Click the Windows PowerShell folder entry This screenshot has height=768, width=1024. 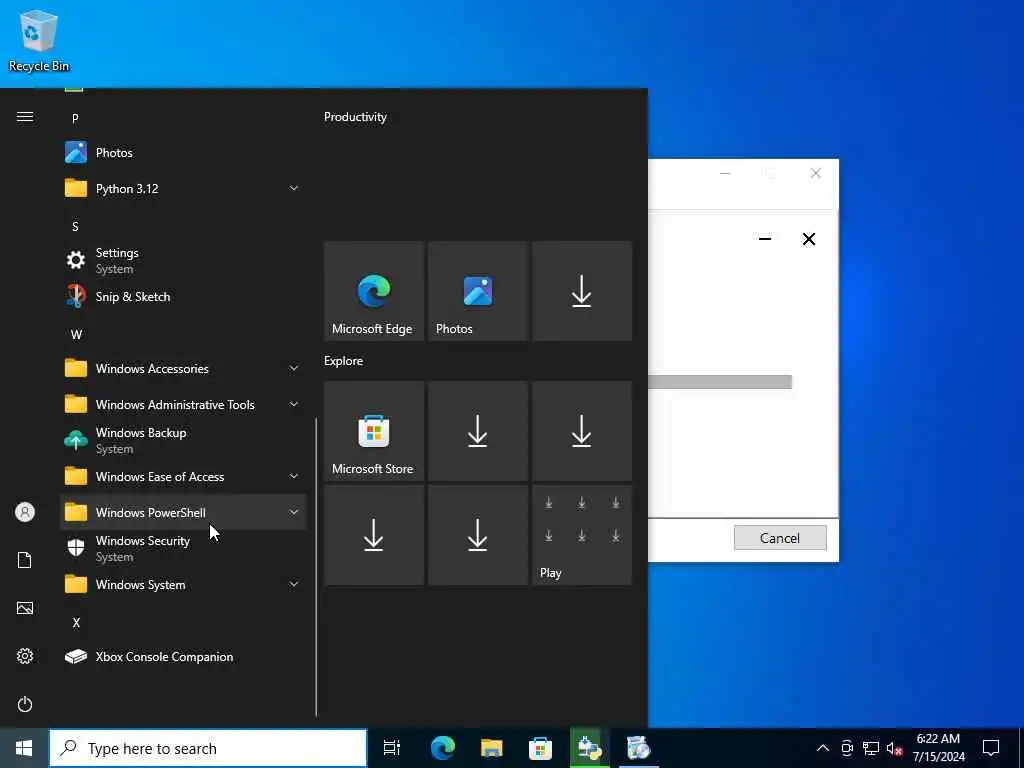pos(183,513)
